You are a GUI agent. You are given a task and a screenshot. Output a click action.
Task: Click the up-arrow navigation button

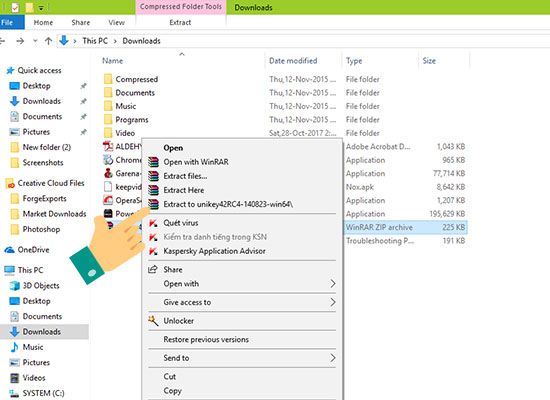[48, 41]
